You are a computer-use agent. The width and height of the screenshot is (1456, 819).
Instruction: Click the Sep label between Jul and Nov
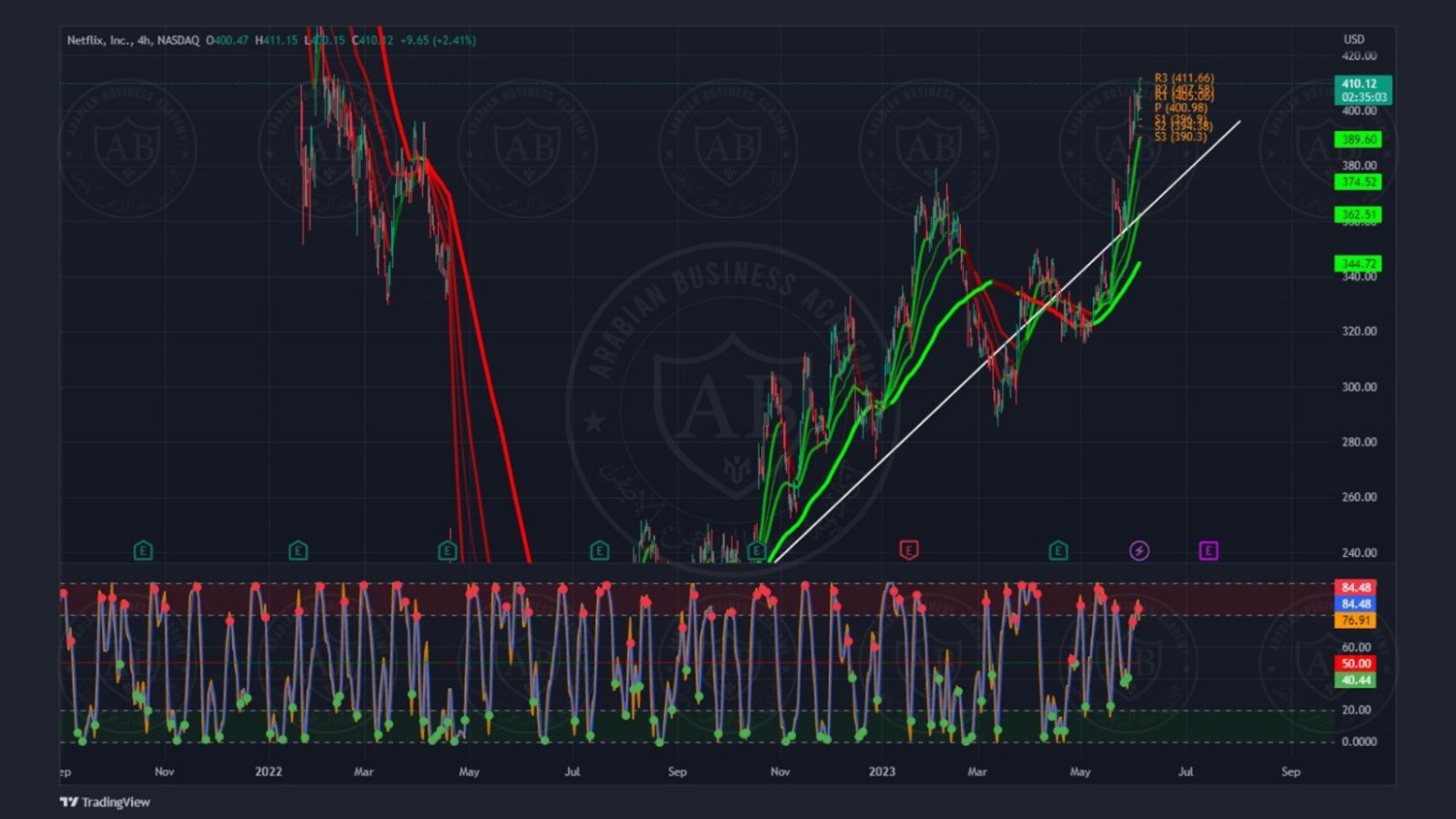[678, 771]
